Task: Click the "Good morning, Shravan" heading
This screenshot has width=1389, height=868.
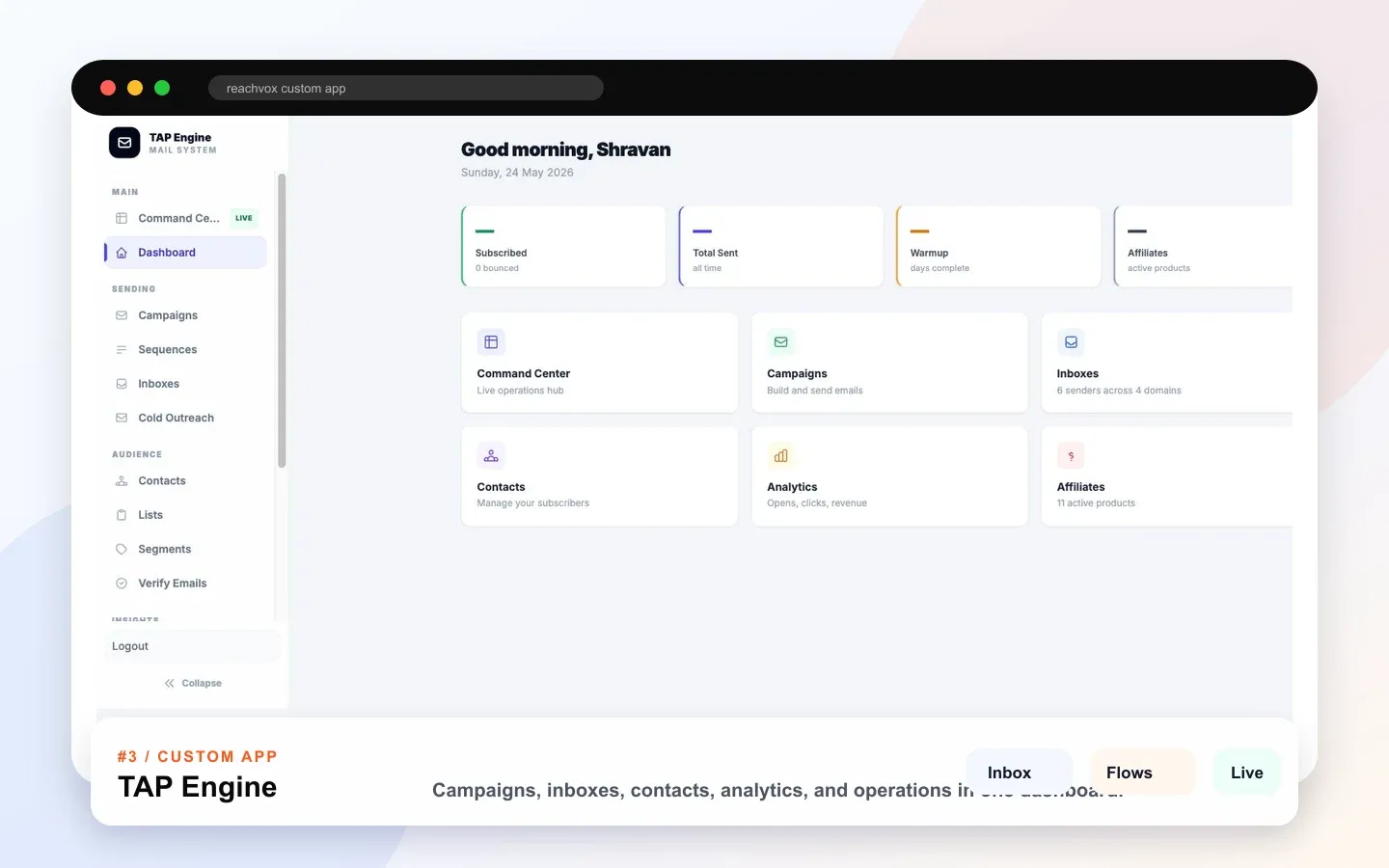Action: point(565,149)
